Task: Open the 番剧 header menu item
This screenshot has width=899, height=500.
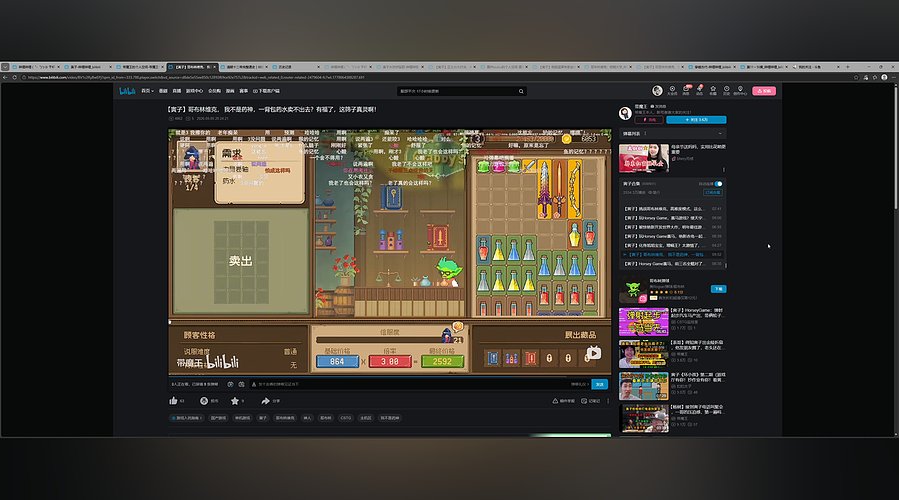Action: pos(163,91)
